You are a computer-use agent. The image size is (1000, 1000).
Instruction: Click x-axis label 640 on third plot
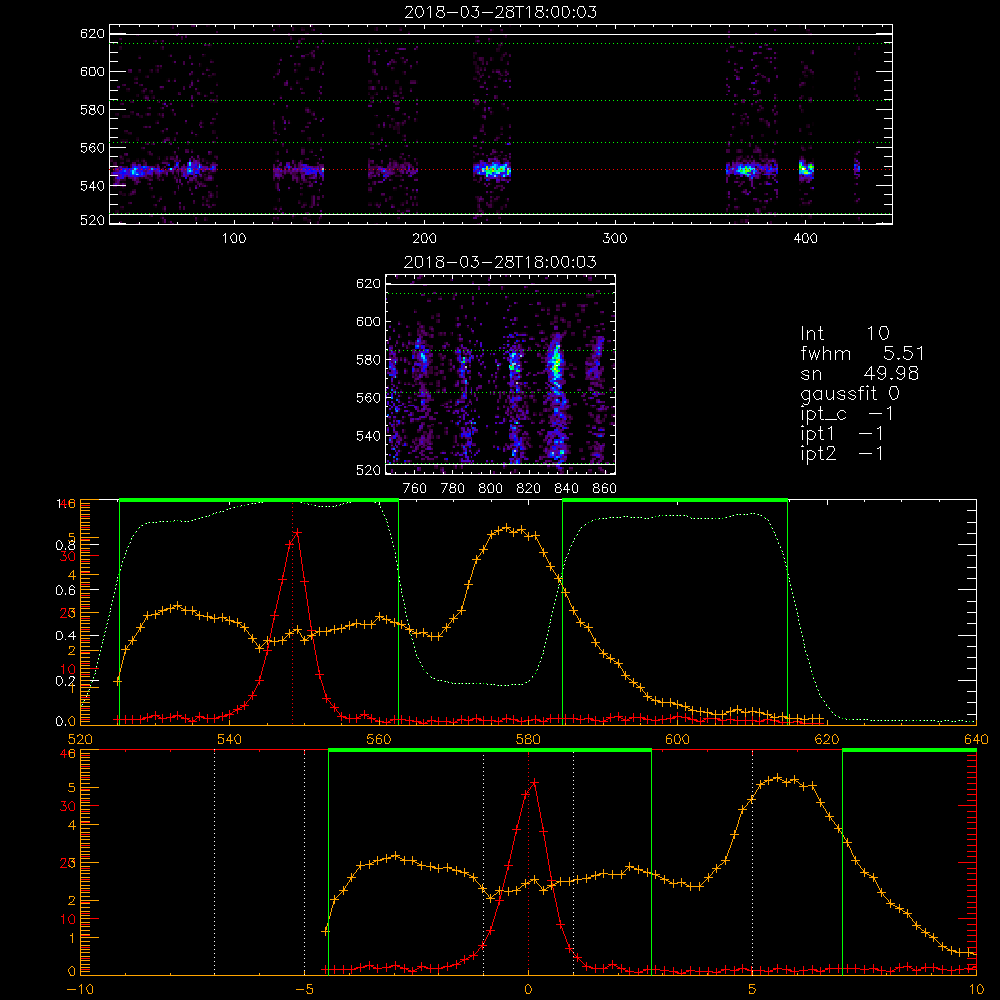[x=976, y=739]
